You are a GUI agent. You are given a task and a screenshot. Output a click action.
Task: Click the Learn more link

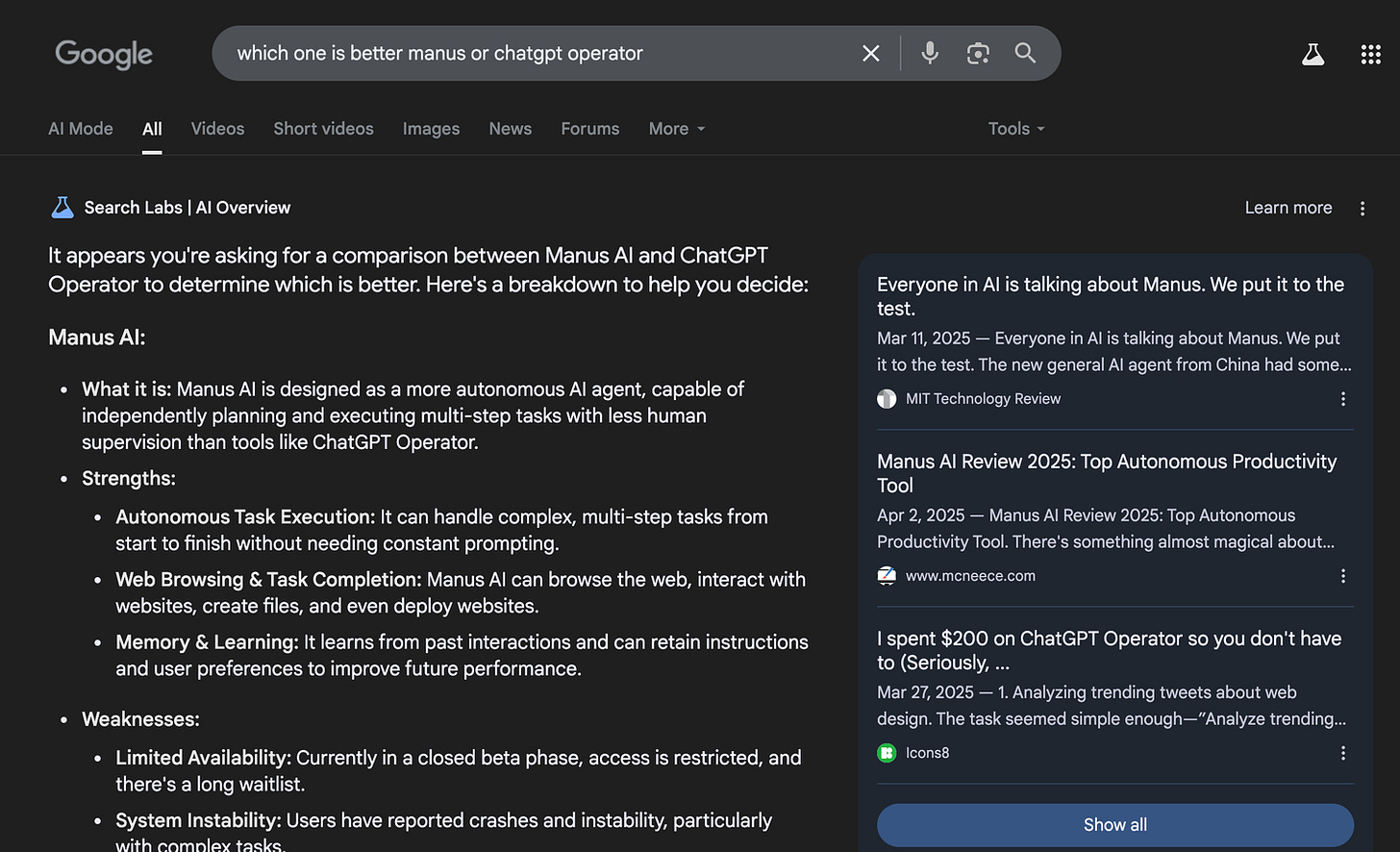pyautogui.click(x=1288, y=208)
